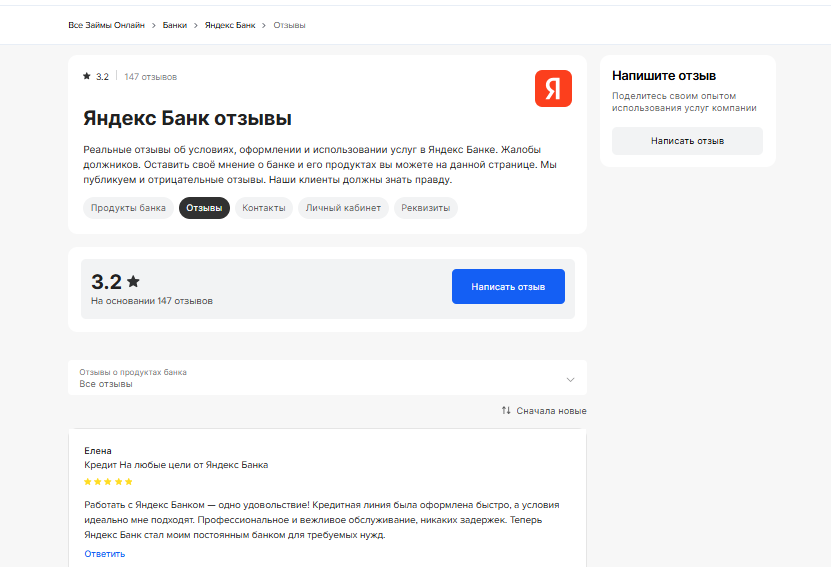Click the blue Написать отзыв button
The height and width of the screenshot is (567, 831).
tap(508, 287)
